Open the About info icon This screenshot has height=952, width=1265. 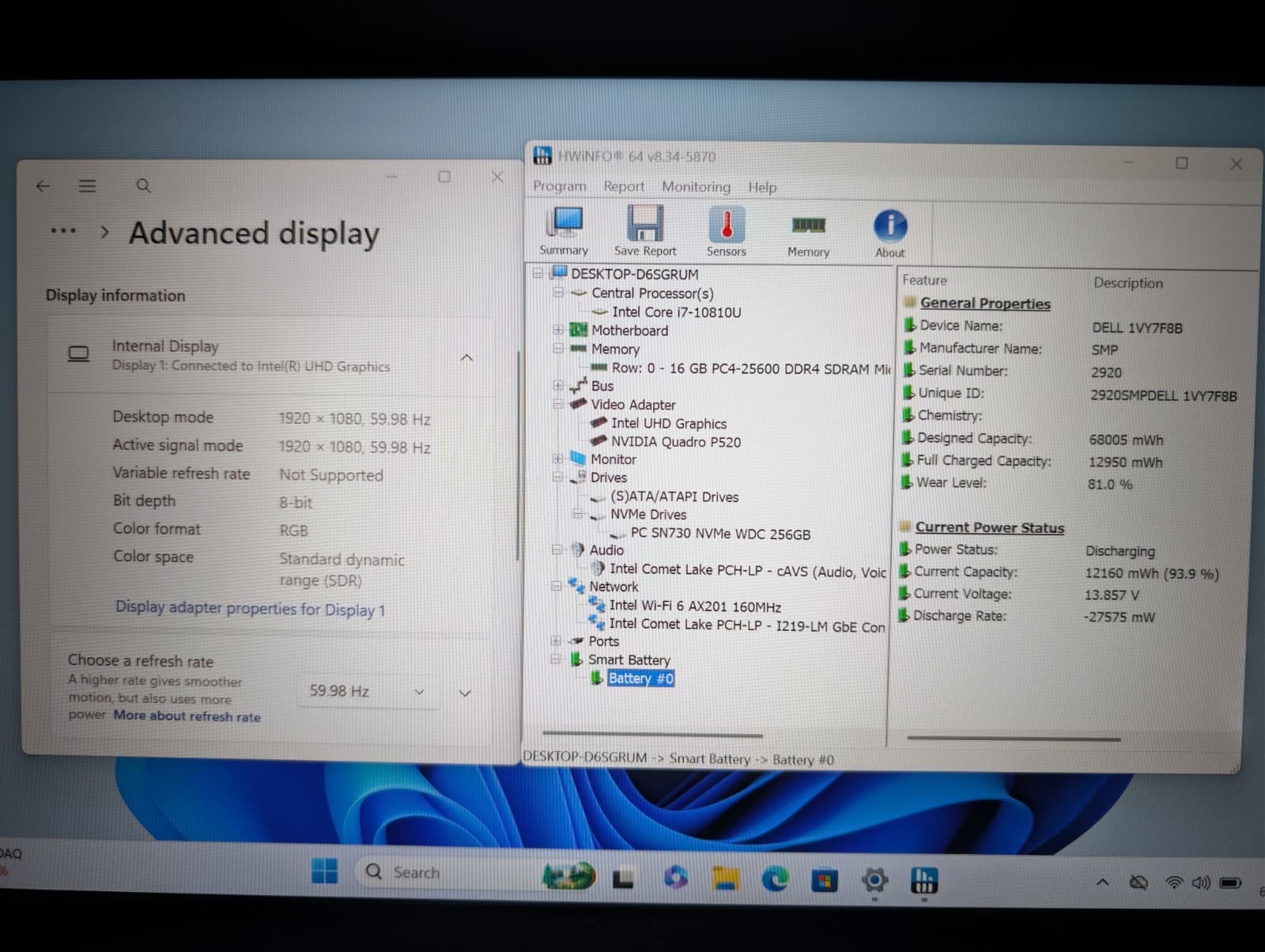tap(889, 234)
